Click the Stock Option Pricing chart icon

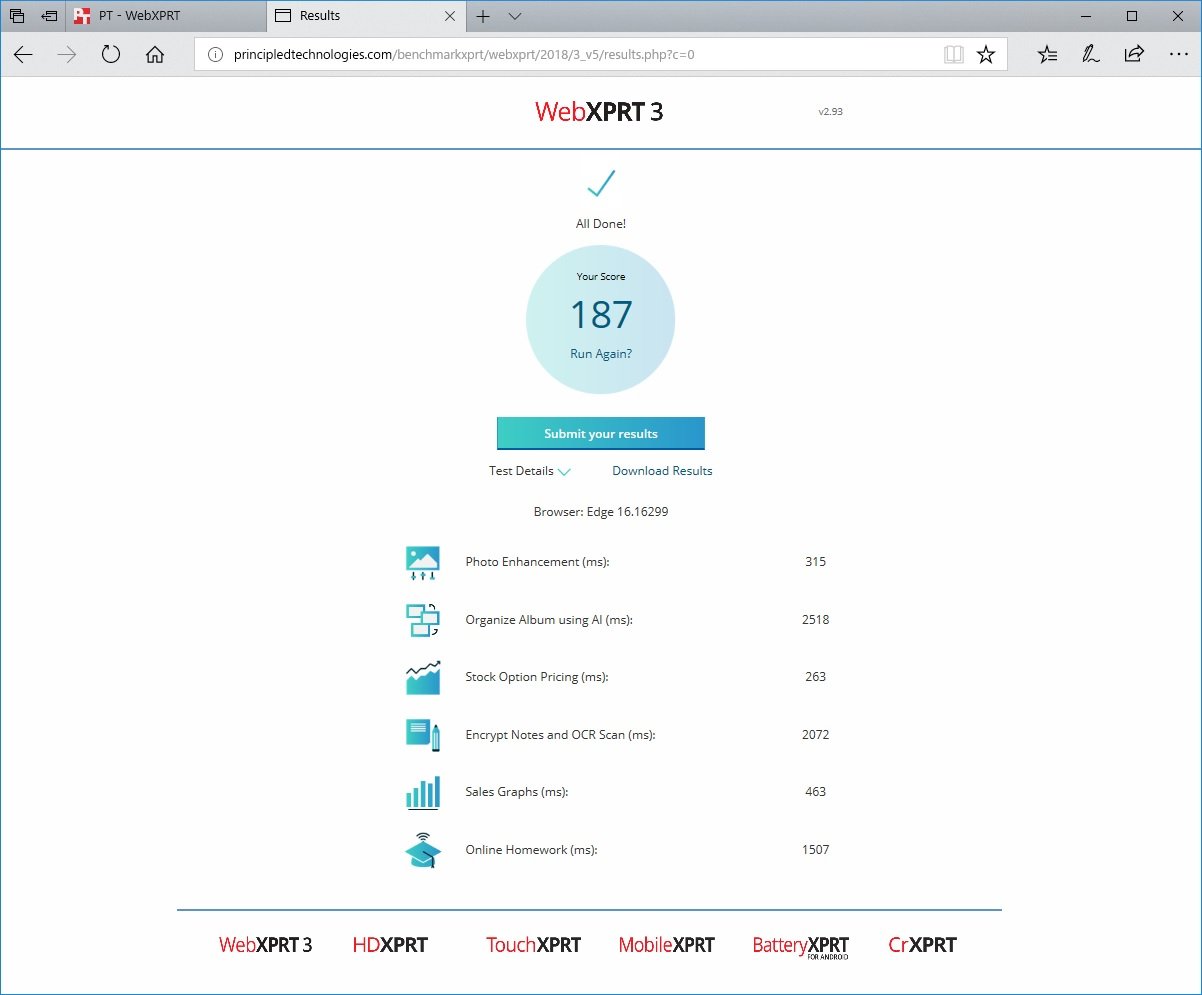tap(423, 677)
